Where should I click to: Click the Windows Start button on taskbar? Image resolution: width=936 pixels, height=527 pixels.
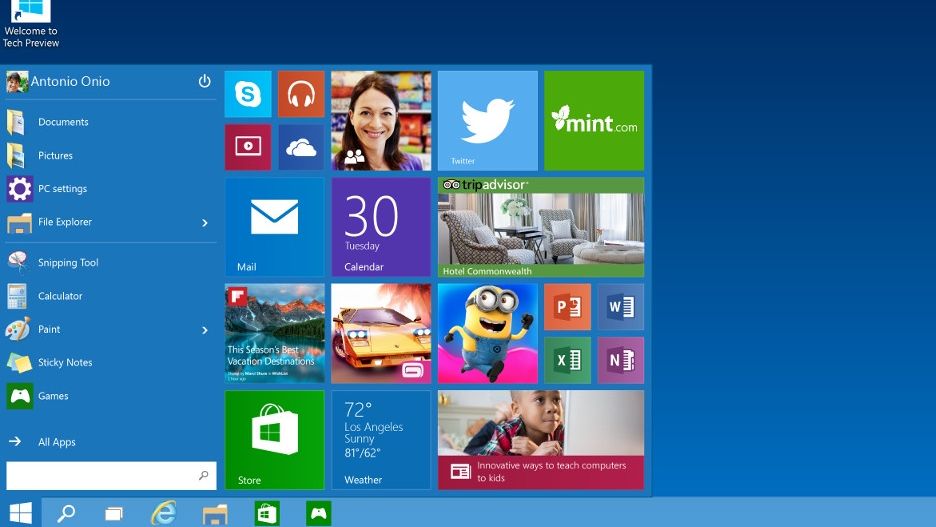click(x=20, y=513)
